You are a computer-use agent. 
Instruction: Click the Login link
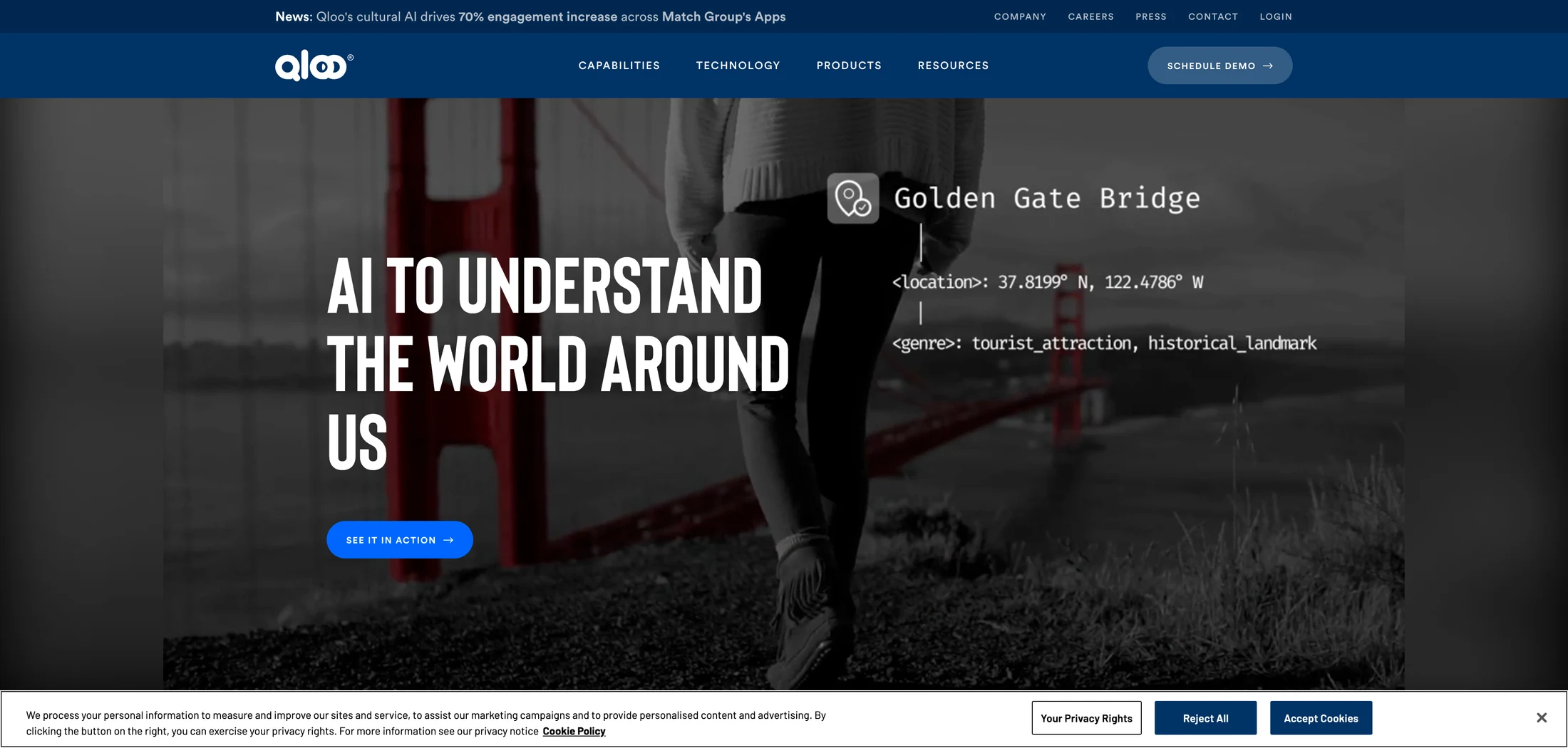(x=1276, y=16)
